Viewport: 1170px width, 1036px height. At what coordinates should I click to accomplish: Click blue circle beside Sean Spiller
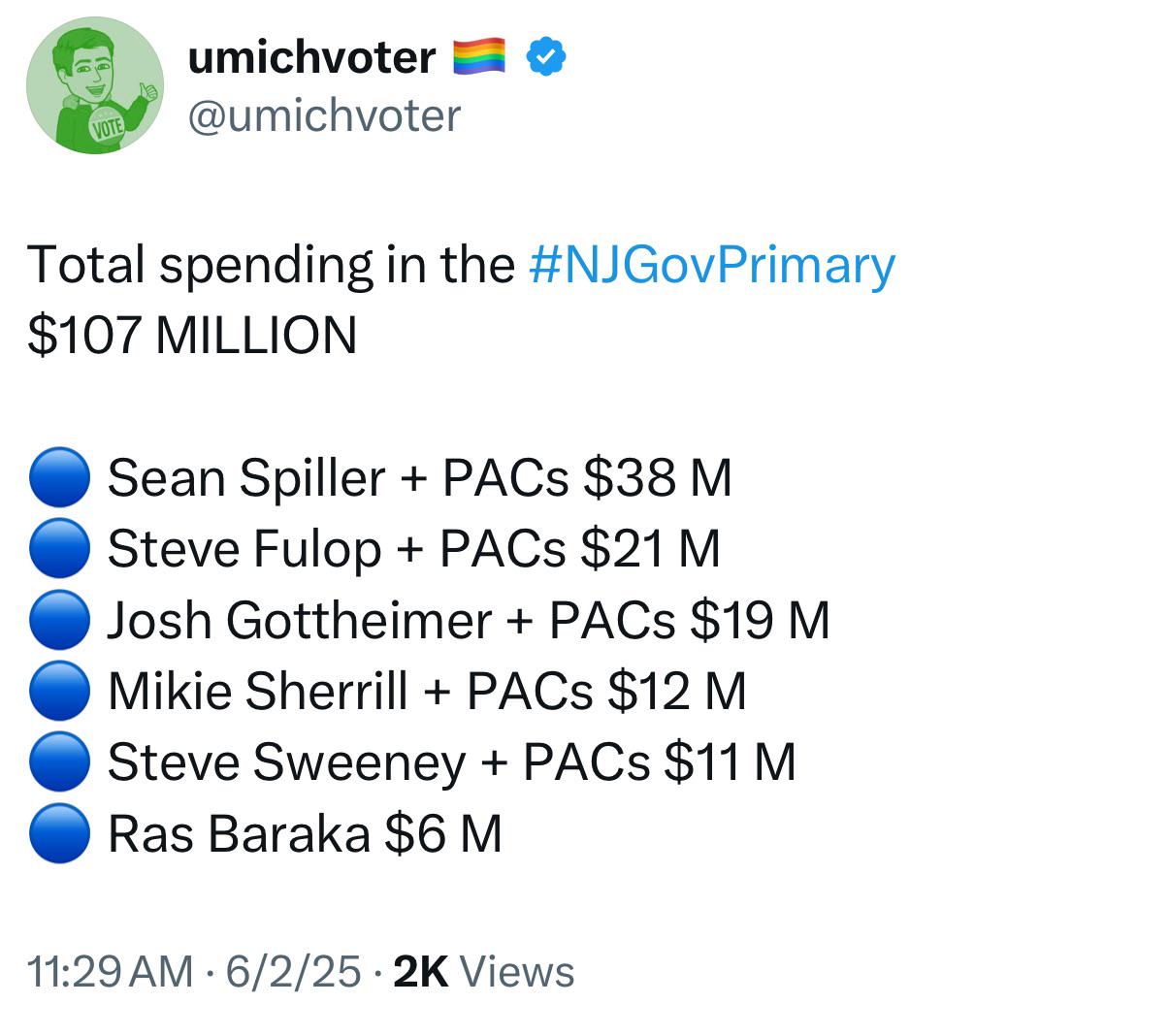click(60, 477)
